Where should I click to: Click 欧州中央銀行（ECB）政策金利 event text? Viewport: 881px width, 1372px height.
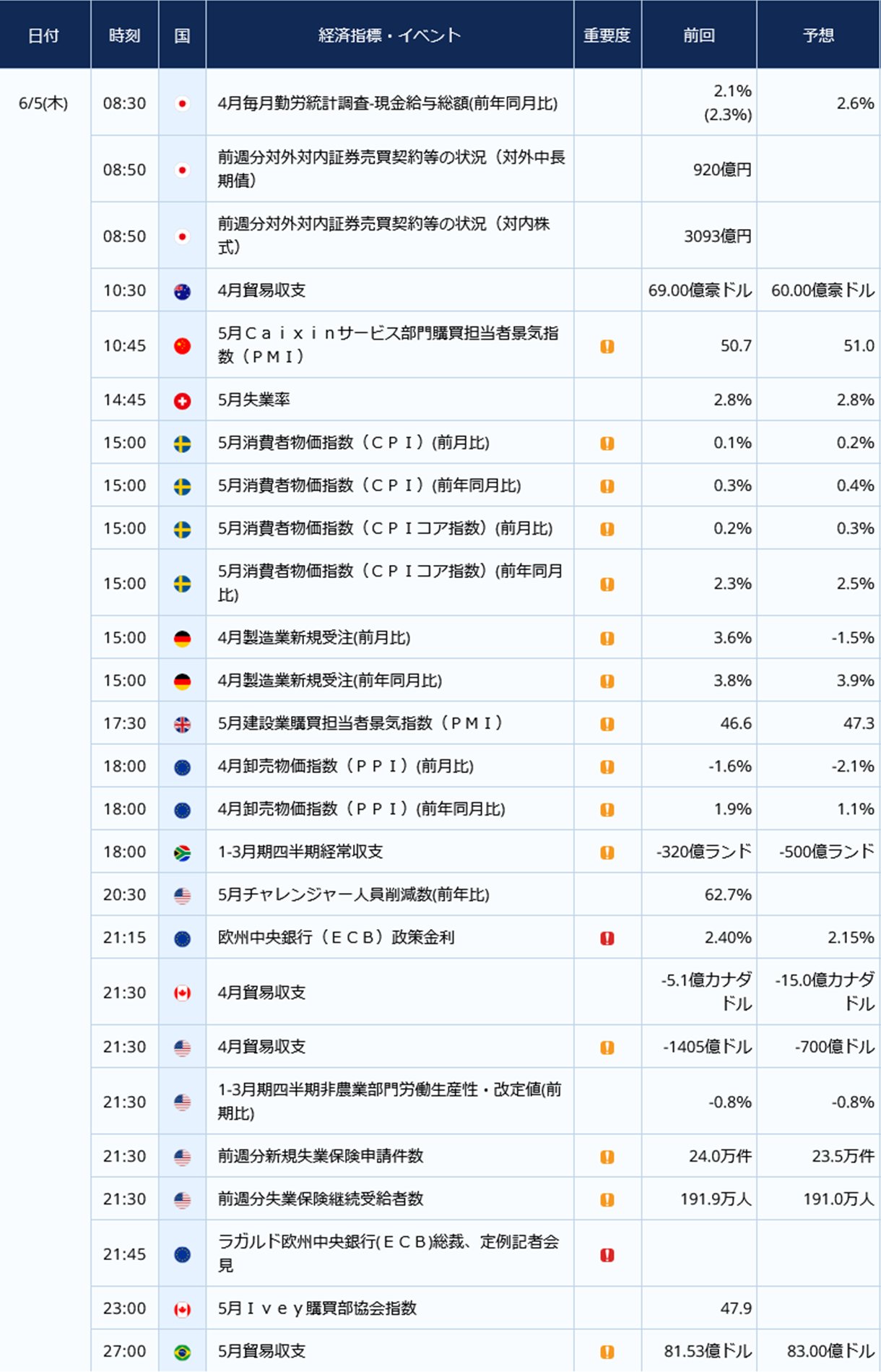tap(336, 938)
